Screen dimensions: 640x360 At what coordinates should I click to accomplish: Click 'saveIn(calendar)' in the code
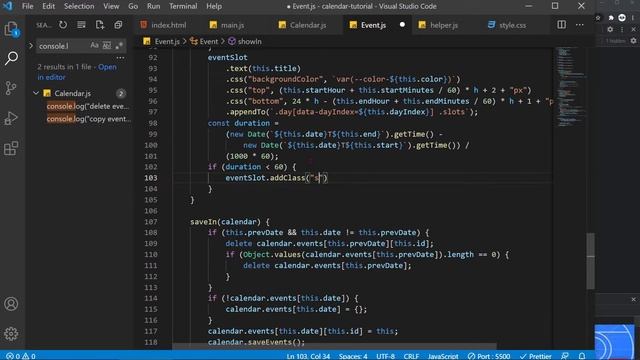[225, 222]
